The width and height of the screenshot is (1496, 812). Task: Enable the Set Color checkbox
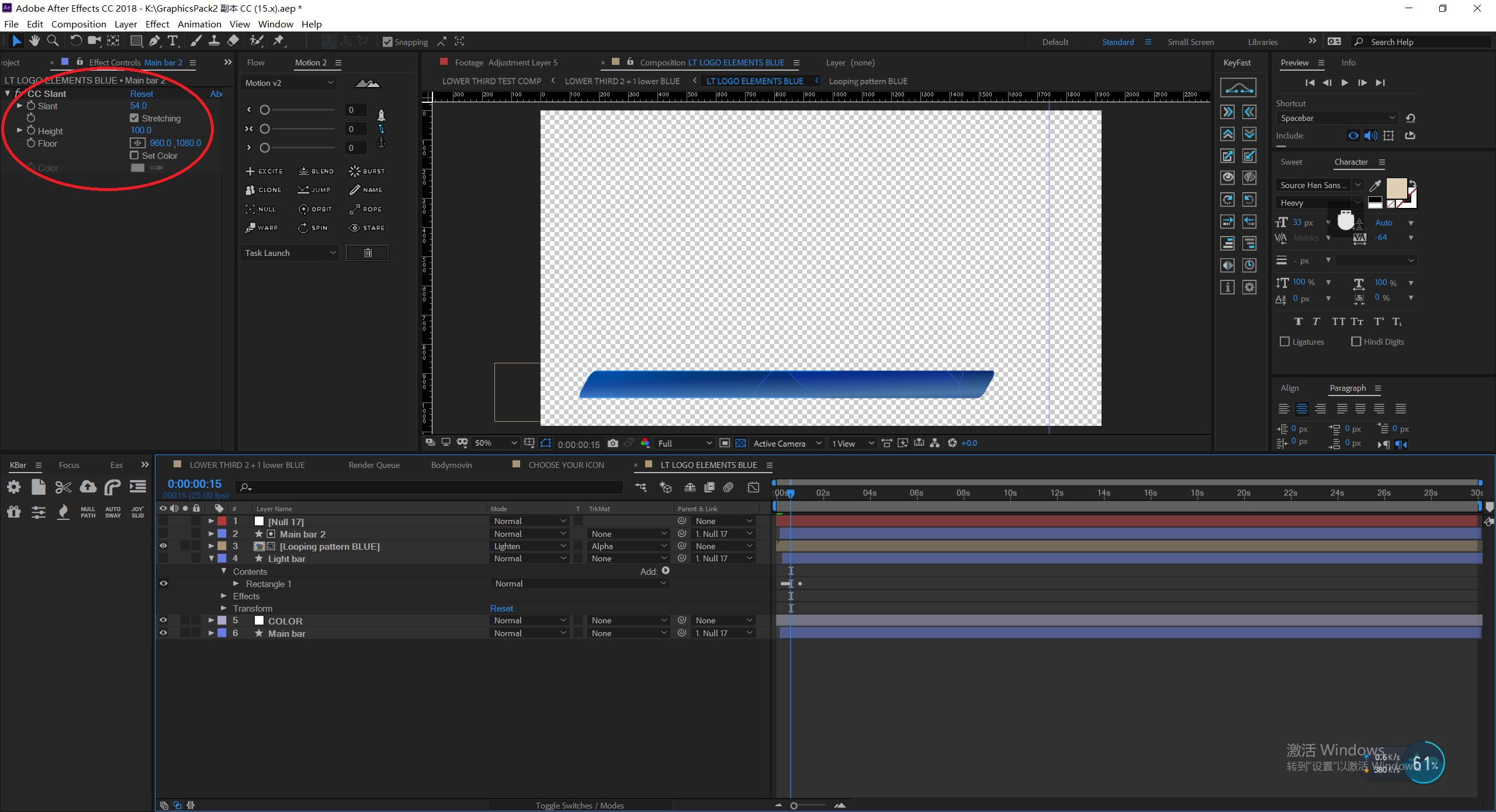point(134,155)
